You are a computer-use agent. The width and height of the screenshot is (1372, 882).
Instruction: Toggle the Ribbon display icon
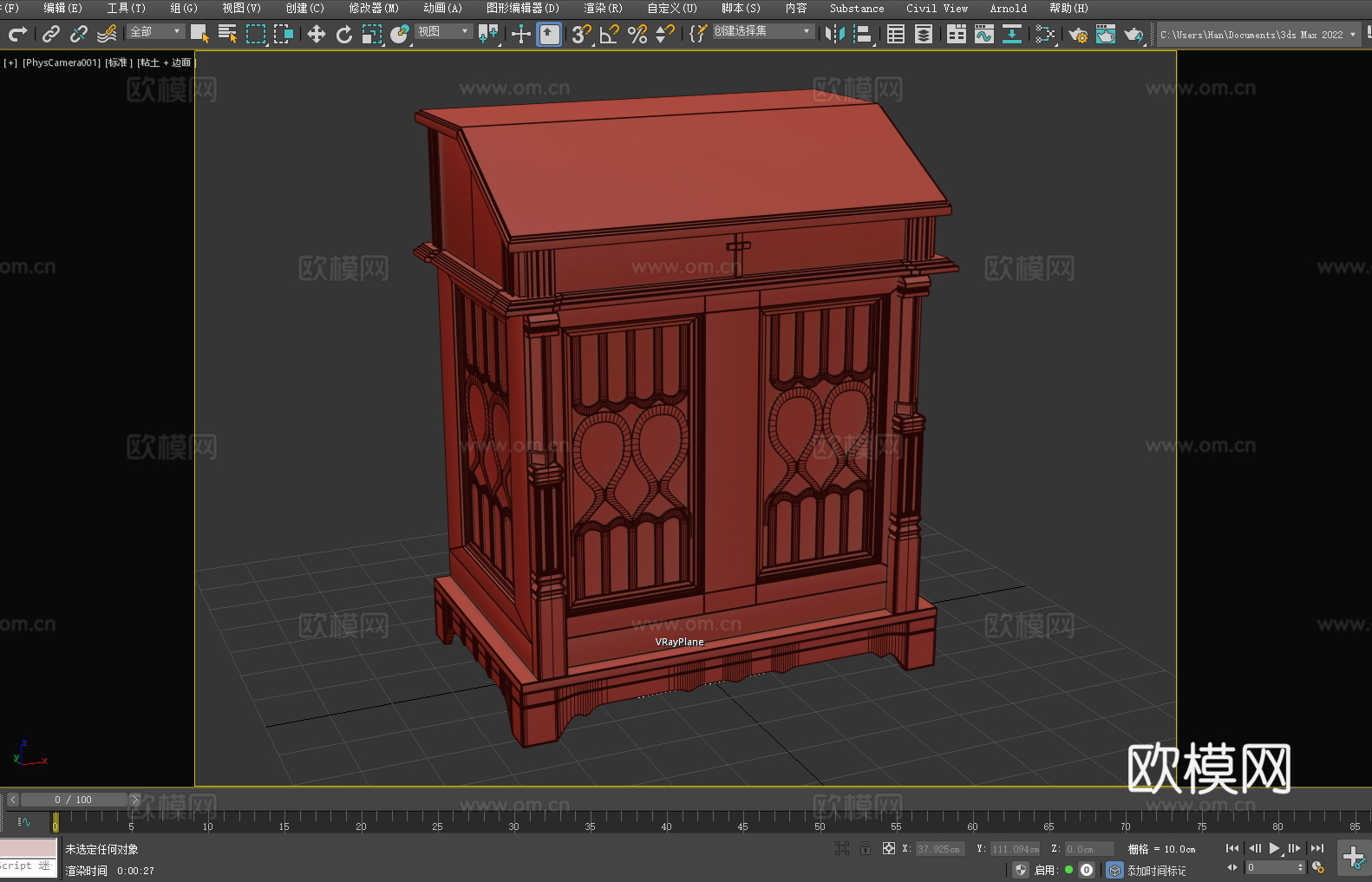(x=957, y=34)
